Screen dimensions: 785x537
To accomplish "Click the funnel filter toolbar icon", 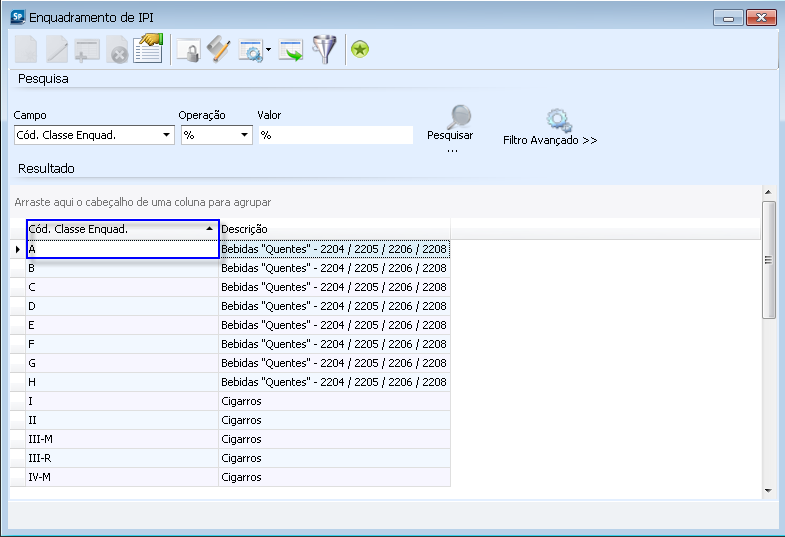I will (x=324, y=50).
